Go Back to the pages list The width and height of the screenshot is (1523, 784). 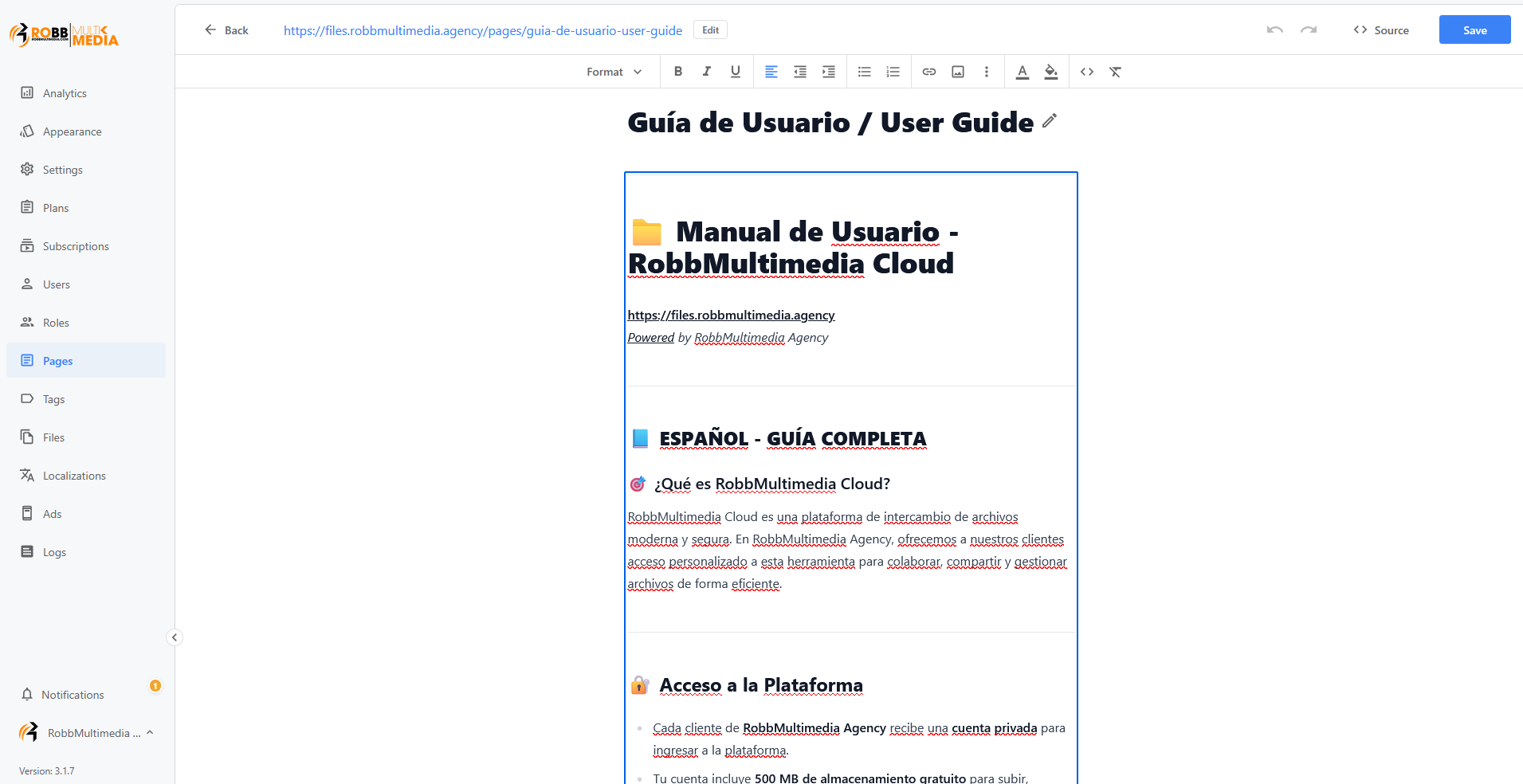coord(226,30)
